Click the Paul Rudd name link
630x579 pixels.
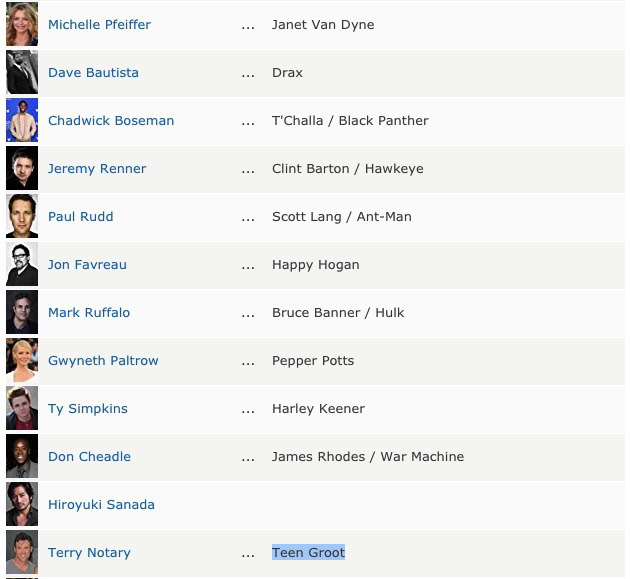point(81,216)
